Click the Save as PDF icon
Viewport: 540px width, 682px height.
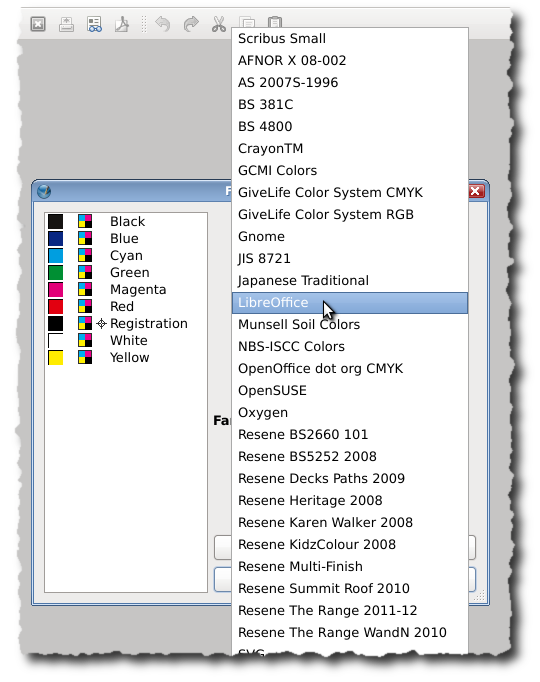[122, 24]
